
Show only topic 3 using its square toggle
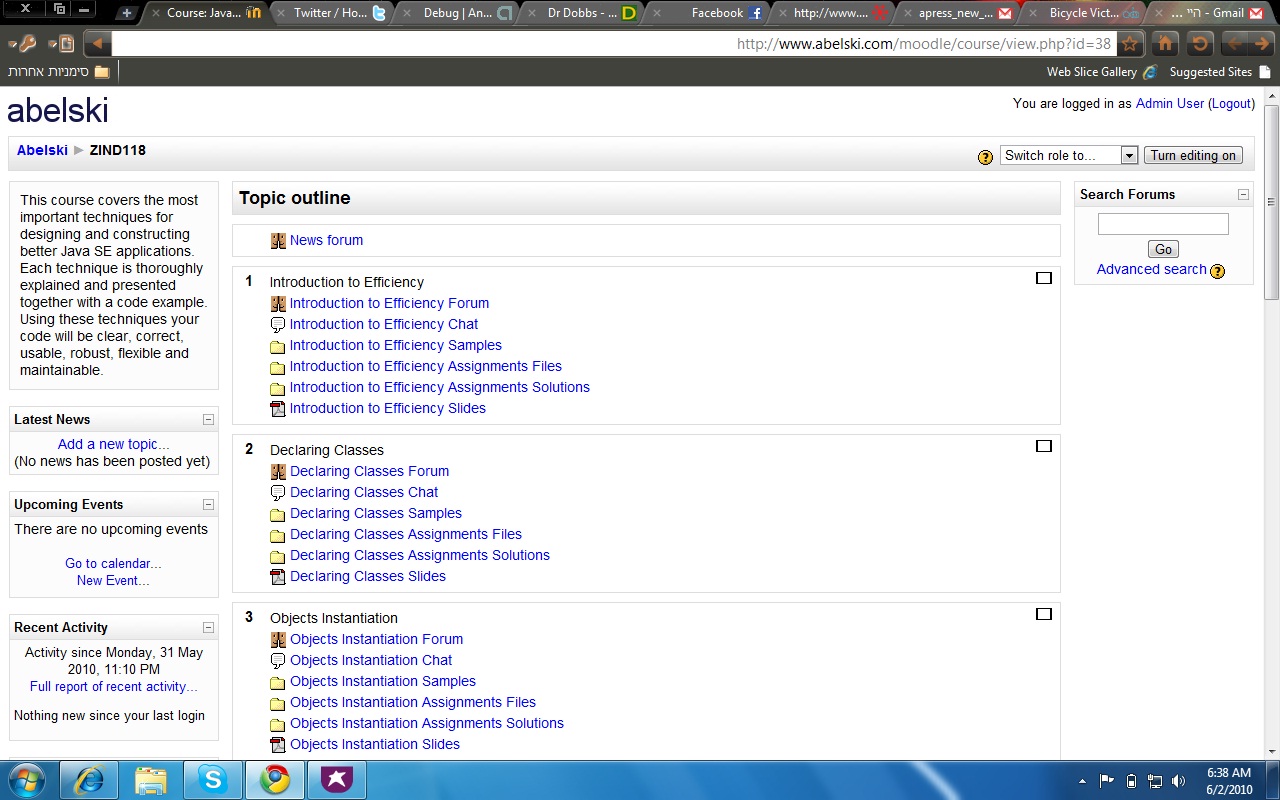coord(1044,614)
